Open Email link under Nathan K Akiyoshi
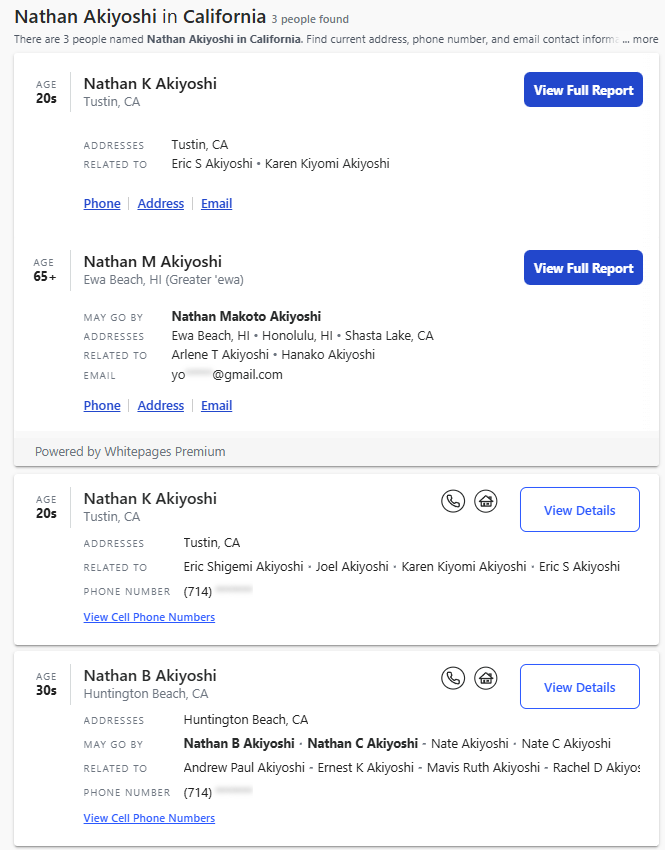The width and height of the screenshot is (665, 850). pyautogui.click(x=216, y=203)
